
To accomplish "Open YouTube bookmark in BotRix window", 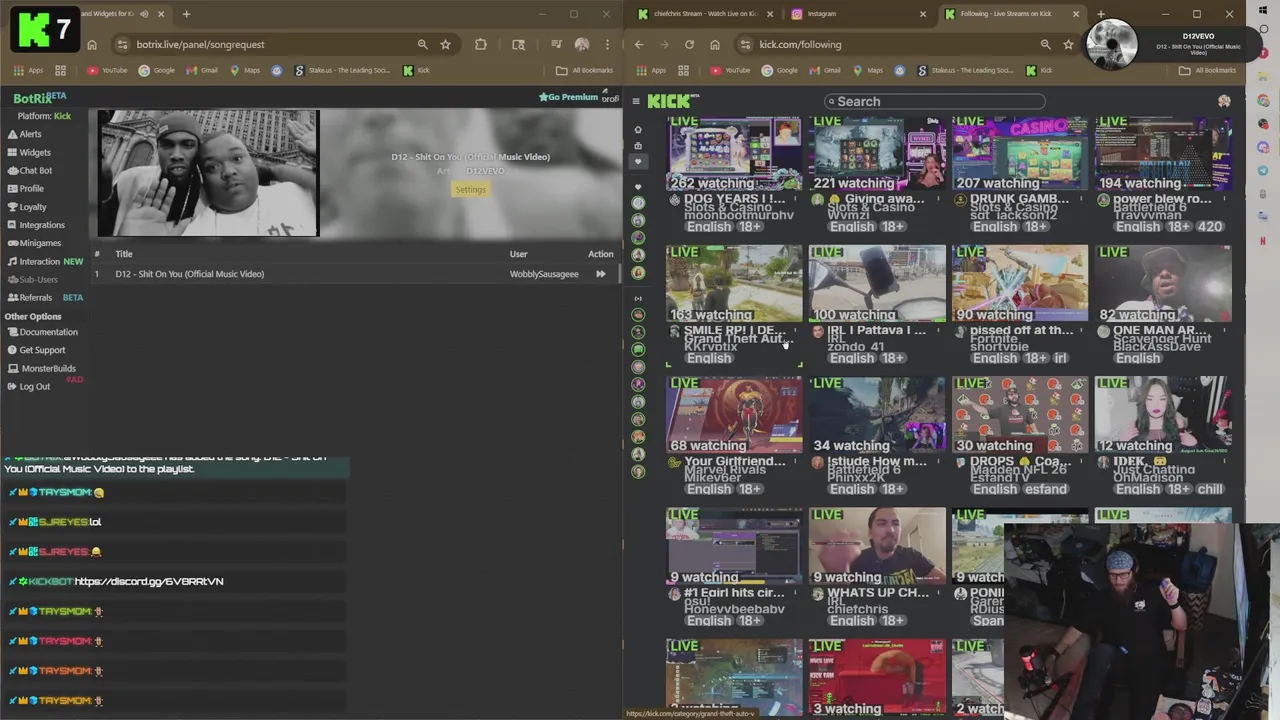I will (107, 70).
